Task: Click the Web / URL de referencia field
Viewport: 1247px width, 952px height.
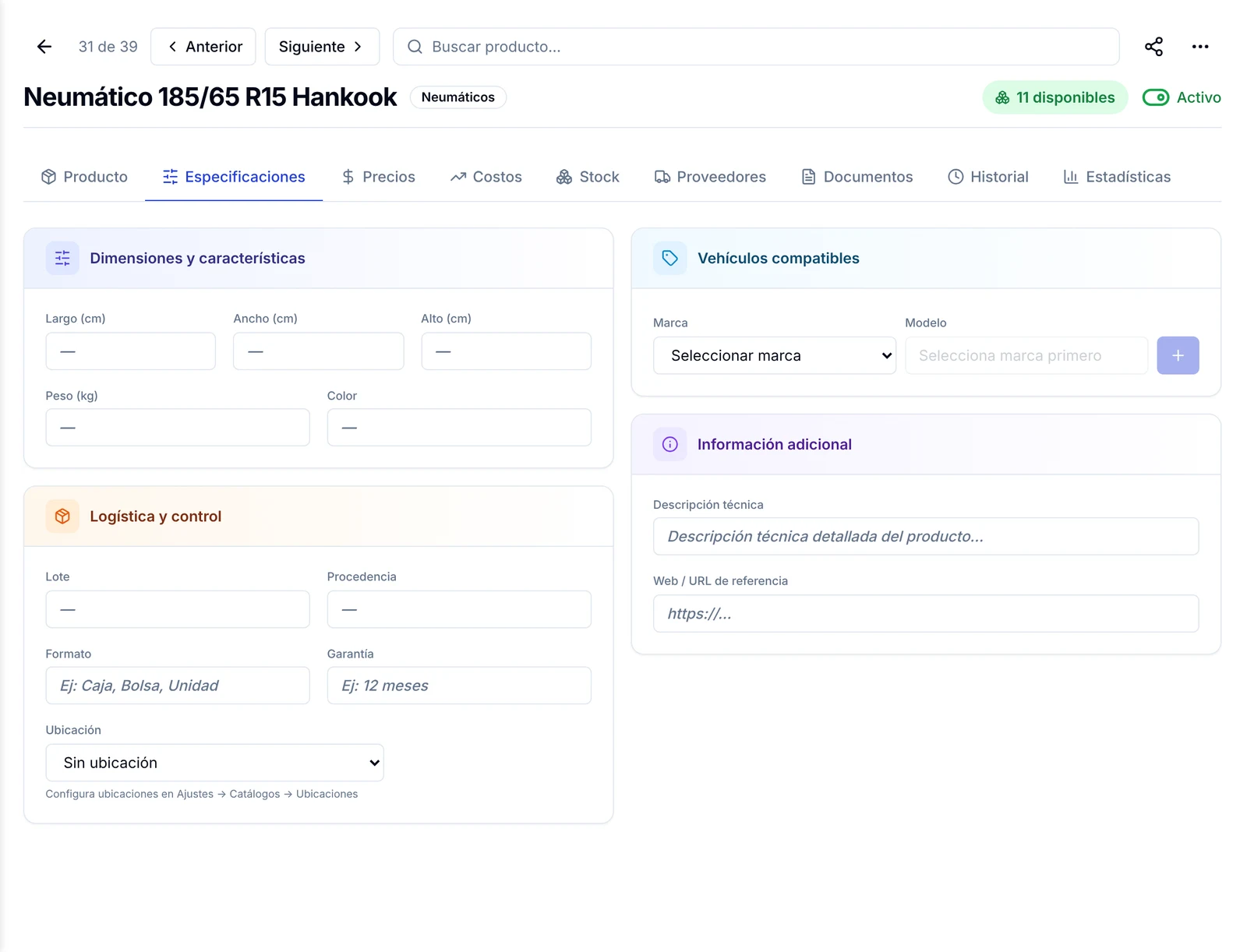Action: [x=926, y=614]
